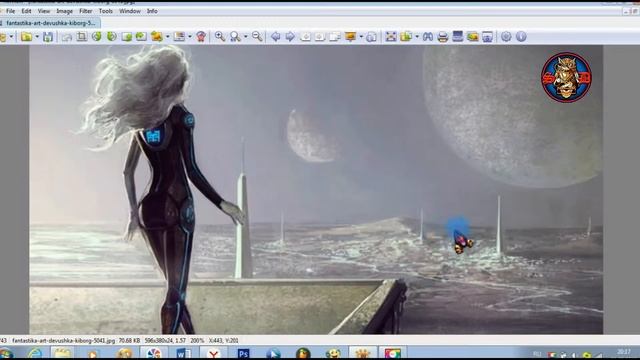This screenshot has width=640, height=360.
Task: Click the file name in status bar
Action: coord(63,340)
